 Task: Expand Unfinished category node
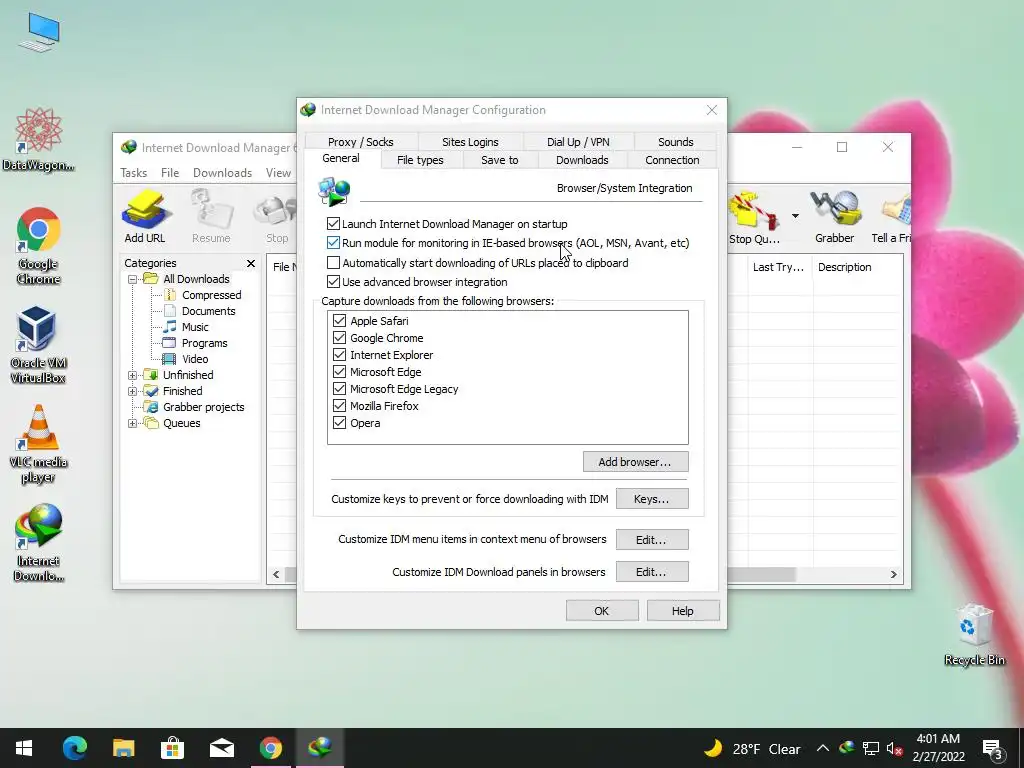pyautogui.click(x=133, y=375)
